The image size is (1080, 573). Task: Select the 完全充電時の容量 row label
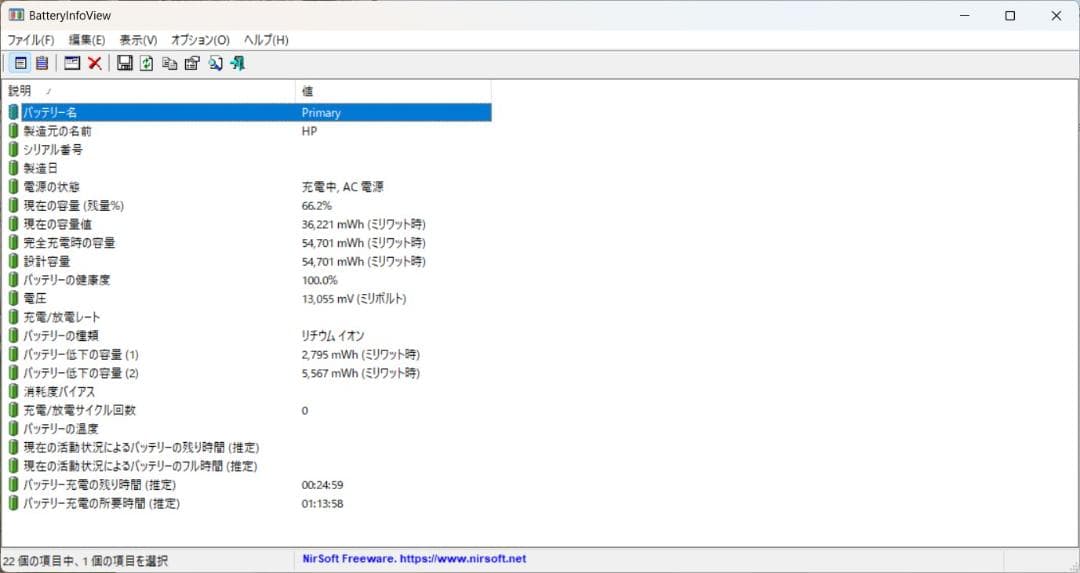tap(70, 242)
